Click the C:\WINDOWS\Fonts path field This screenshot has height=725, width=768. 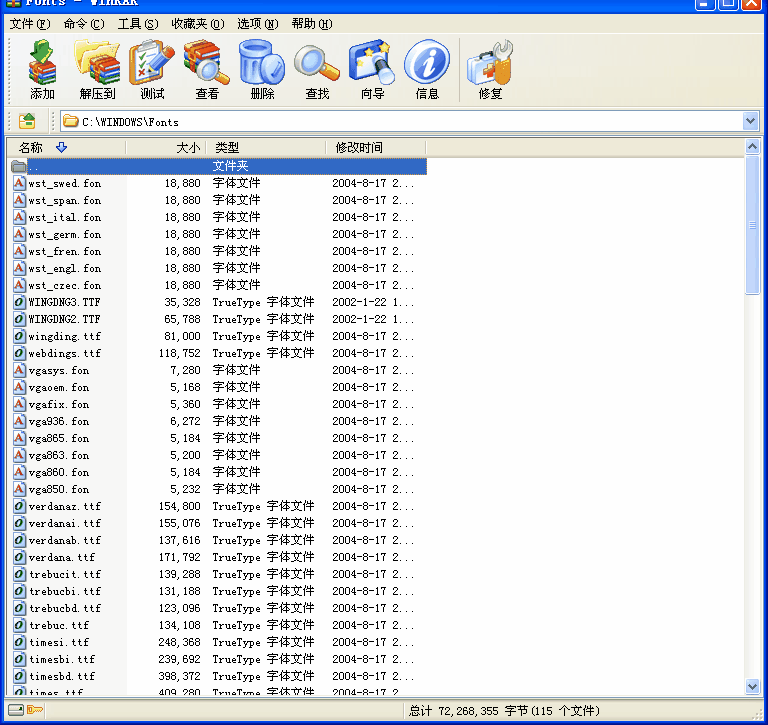[x=402, y=121]
